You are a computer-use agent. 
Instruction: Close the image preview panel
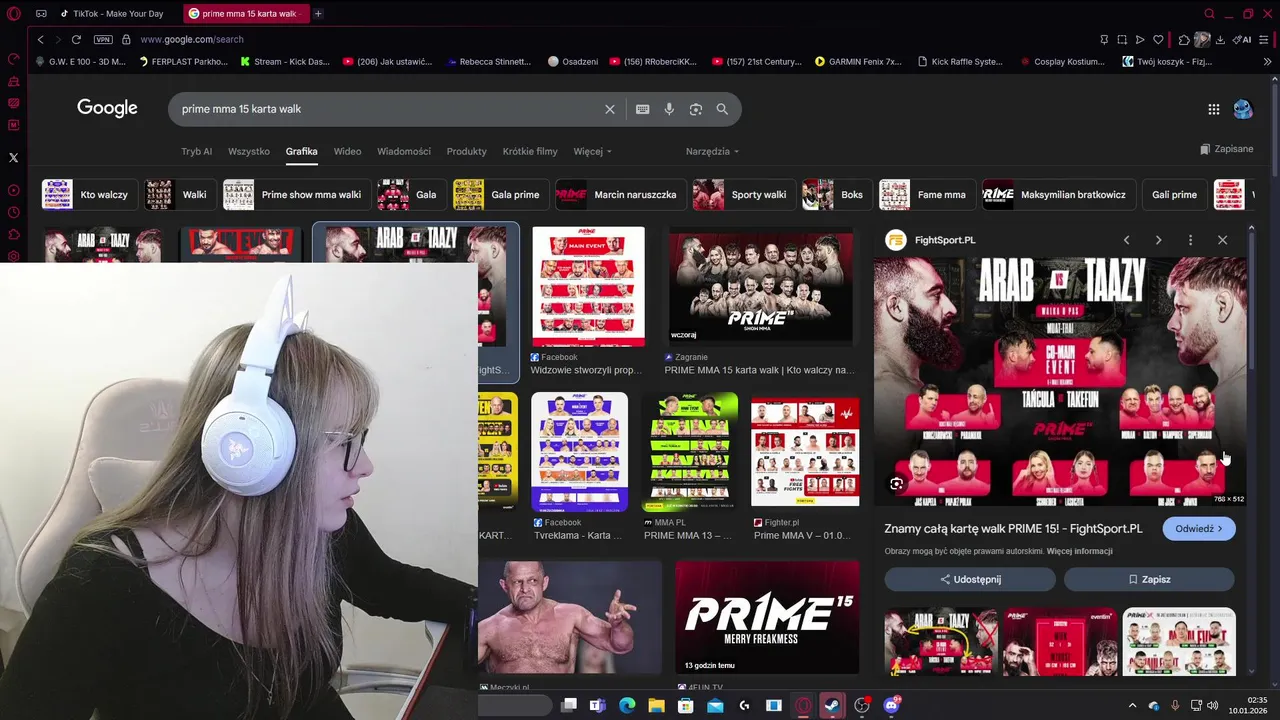point(1222,240)
